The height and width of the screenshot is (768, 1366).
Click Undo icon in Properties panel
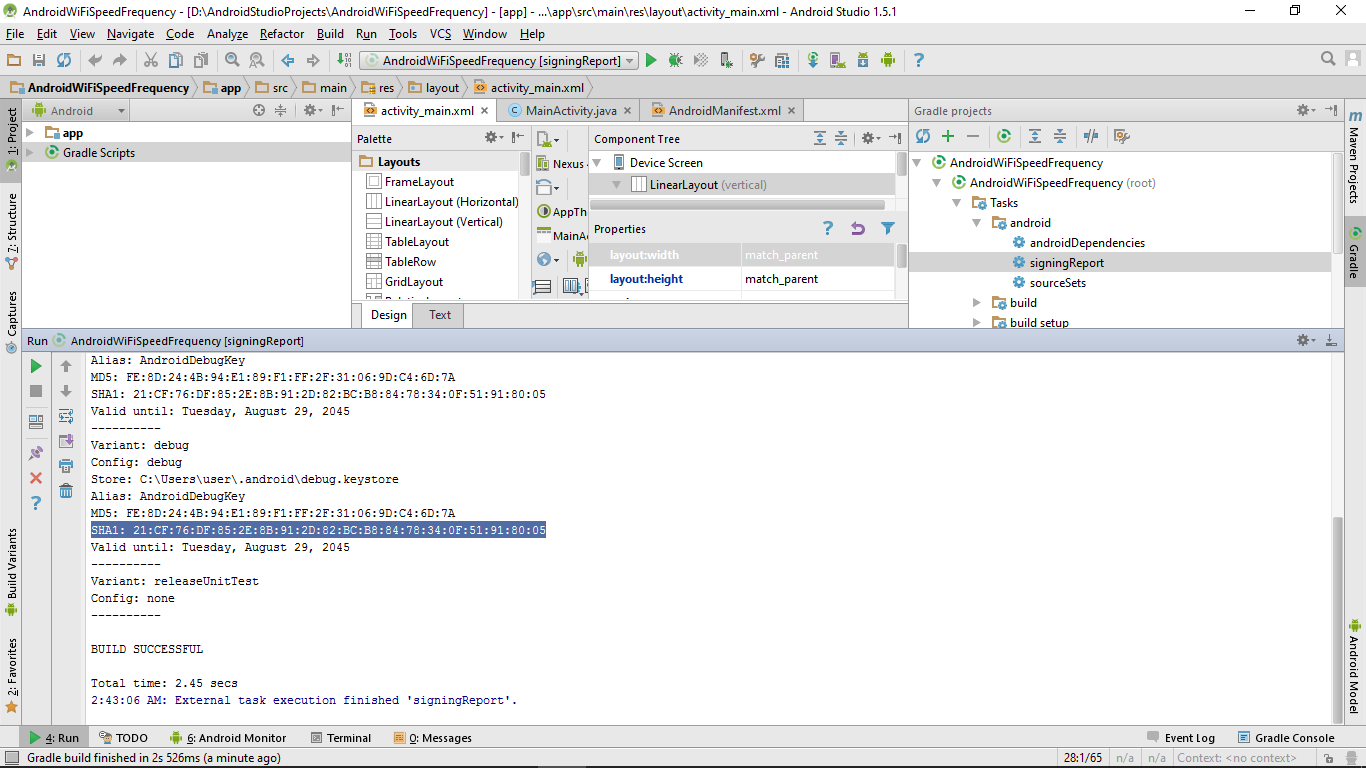pyautogui.click(x=857, y=228)
